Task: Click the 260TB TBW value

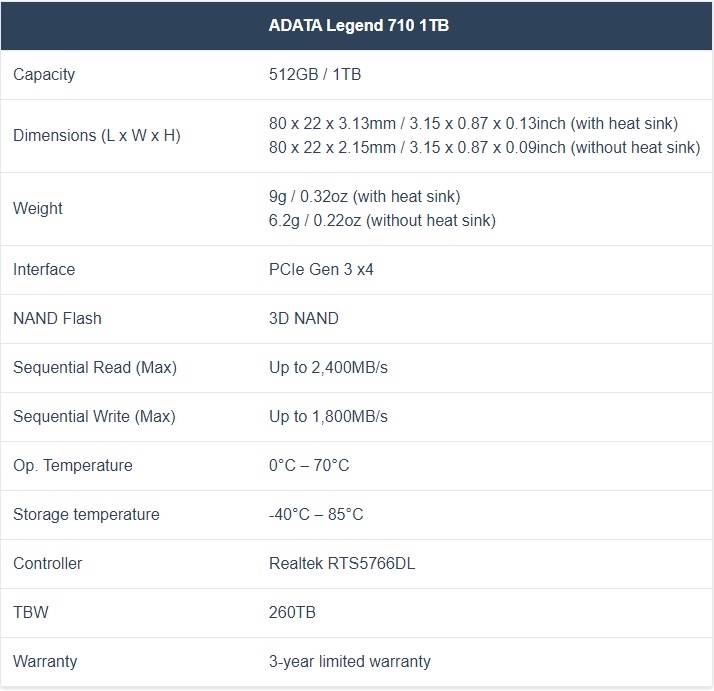Action: [292, 612]
